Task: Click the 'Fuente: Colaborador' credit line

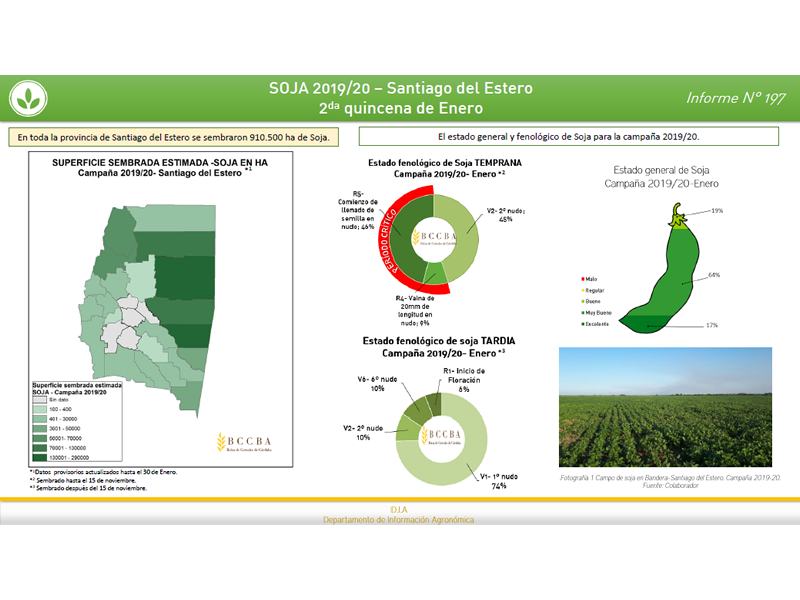Action: [x=670, y=486]
